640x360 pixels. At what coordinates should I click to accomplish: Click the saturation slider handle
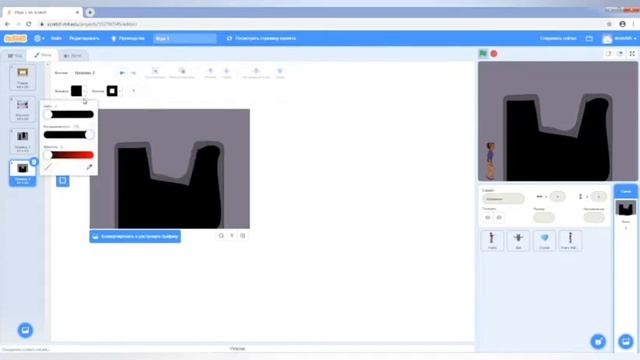click(89, 135)
